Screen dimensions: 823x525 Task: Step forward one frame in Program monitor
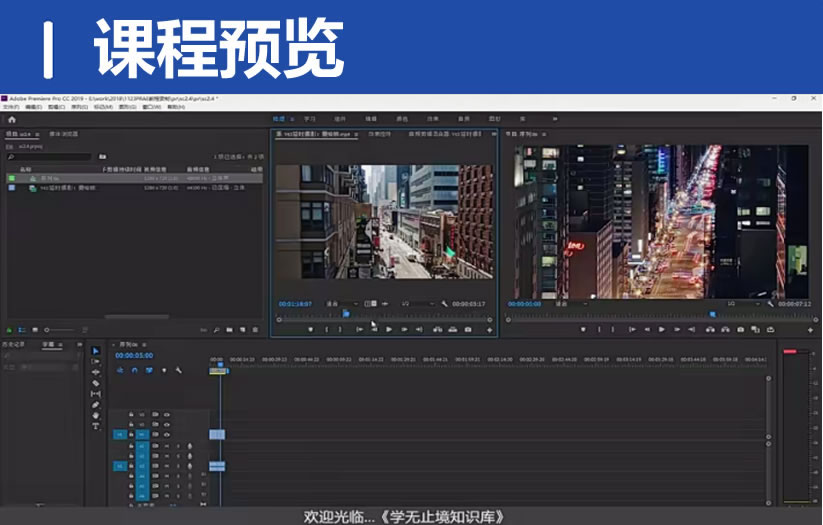tap(677, 330)
